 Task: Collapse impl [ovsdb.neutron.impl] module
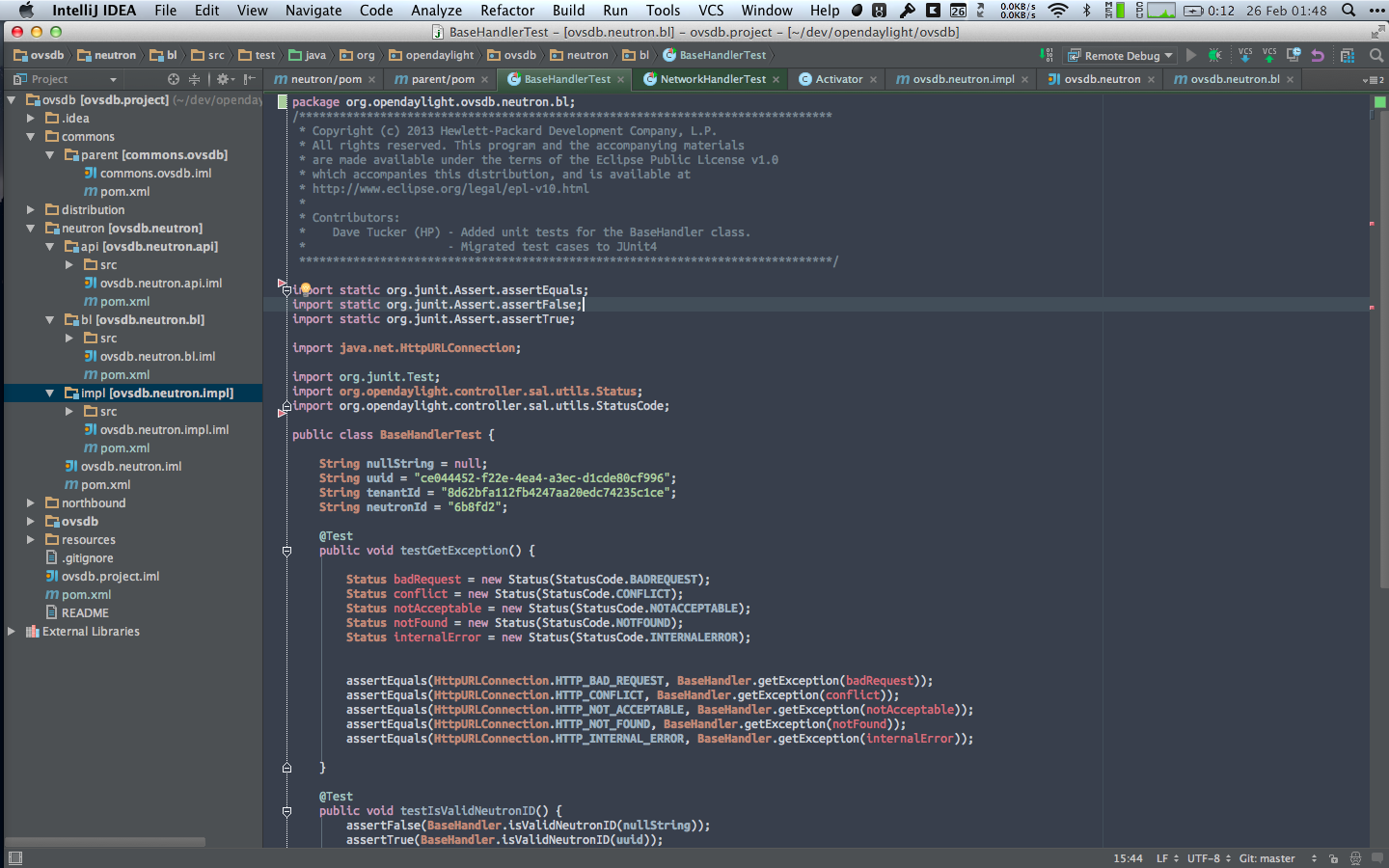[x=49, y=393]
